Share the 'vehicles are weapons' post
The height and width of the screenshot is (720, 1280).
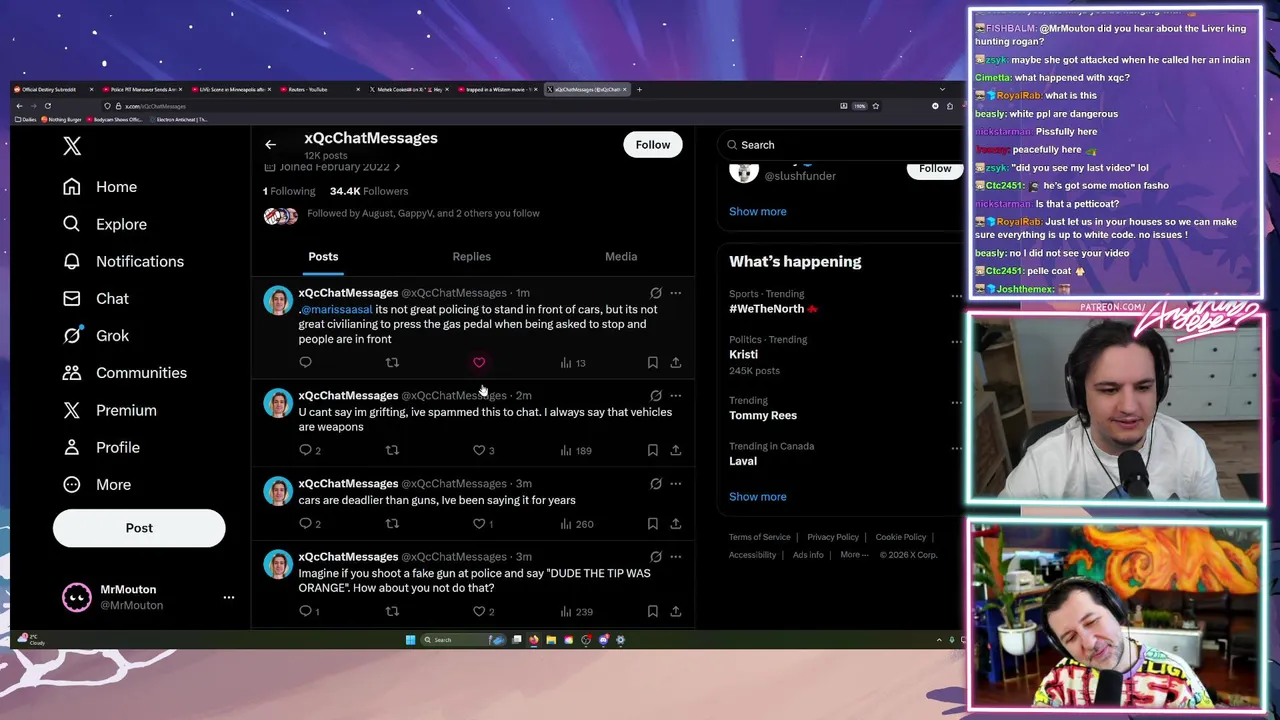(676, 450)
